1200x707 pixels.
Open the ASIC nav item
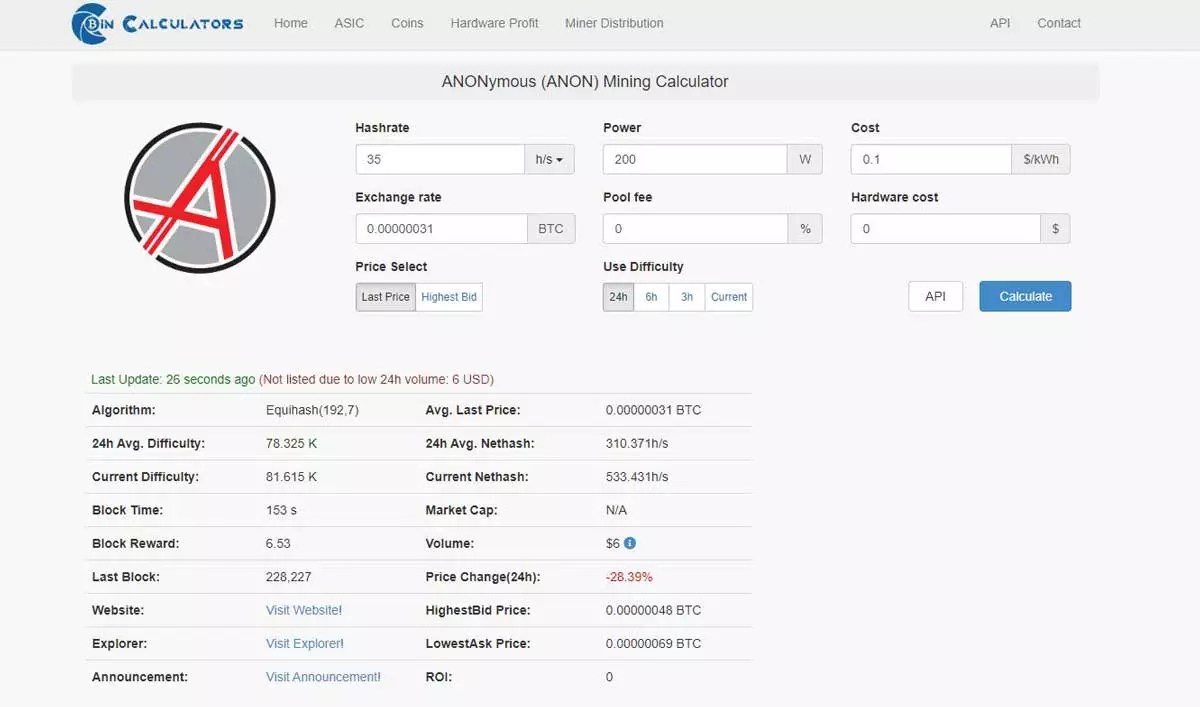(350, 23)
